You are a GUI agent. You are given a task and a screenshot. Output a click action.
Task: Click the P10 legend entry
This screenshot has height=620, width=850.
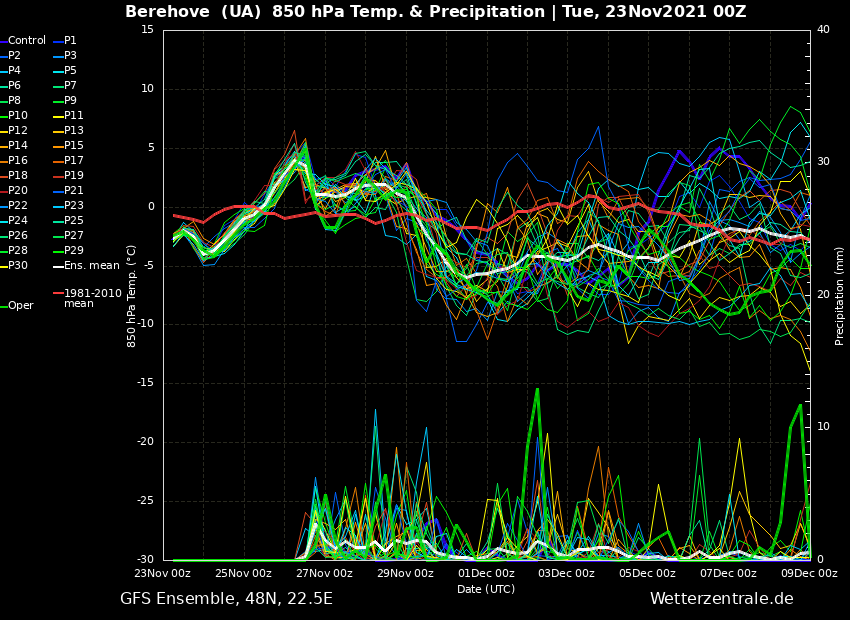(x=18, y=116)
